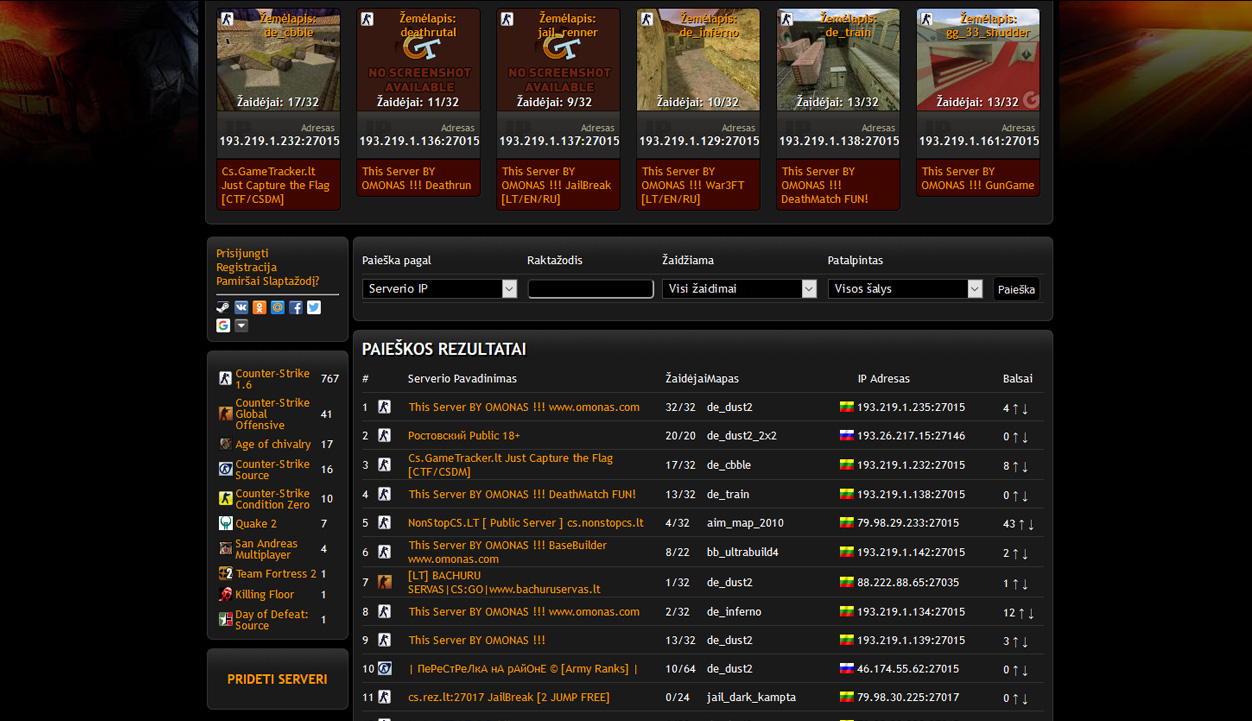Click map name jail_dark_kampta

pos(751,698)
